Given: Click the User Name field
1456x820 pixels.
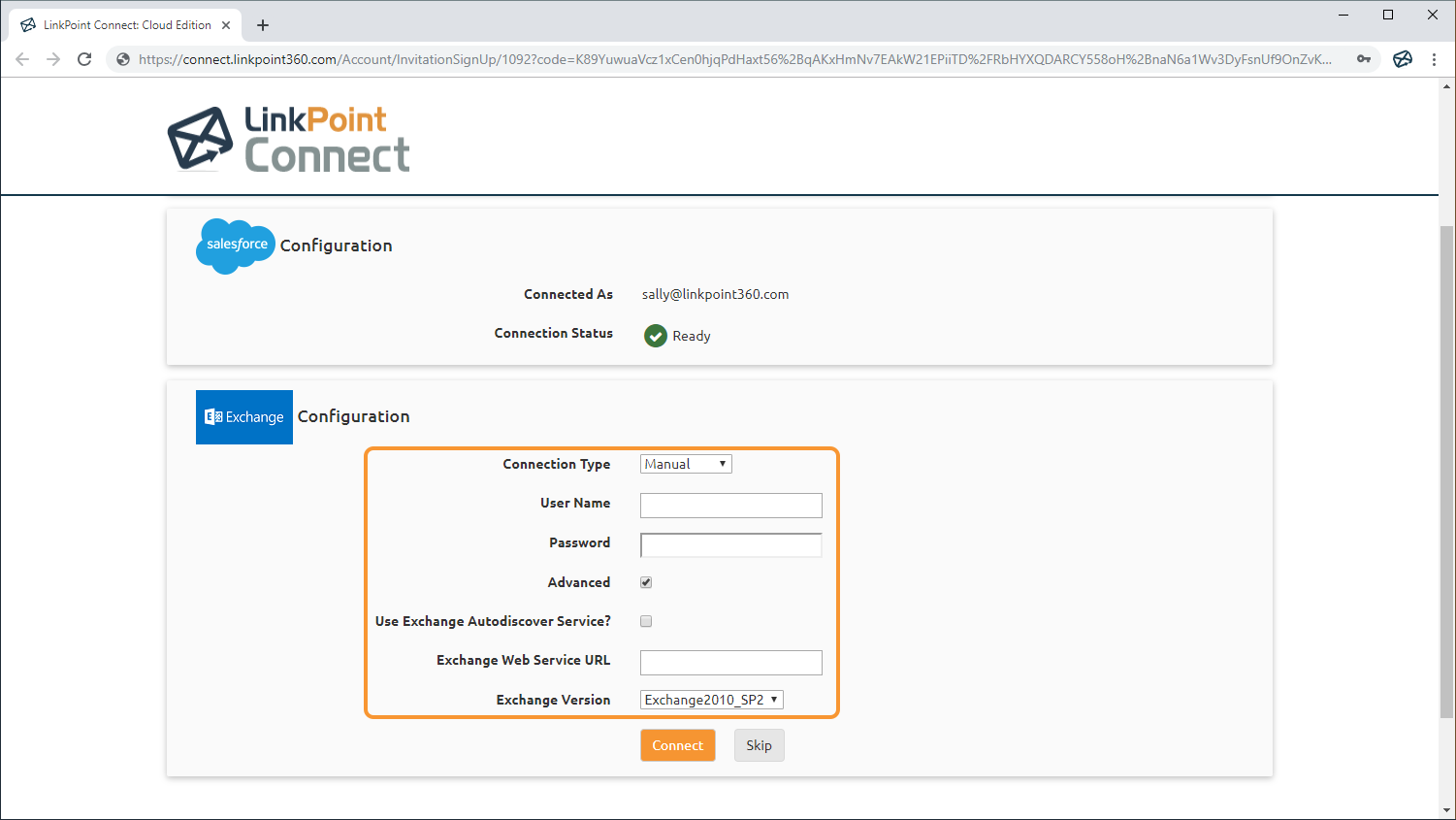Looking at the screenshot, I should [x=731, y=506].
